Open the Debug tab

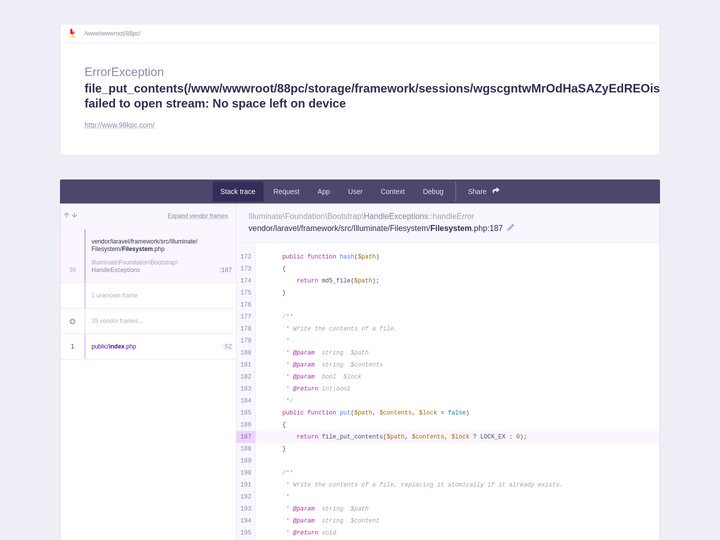433,191
